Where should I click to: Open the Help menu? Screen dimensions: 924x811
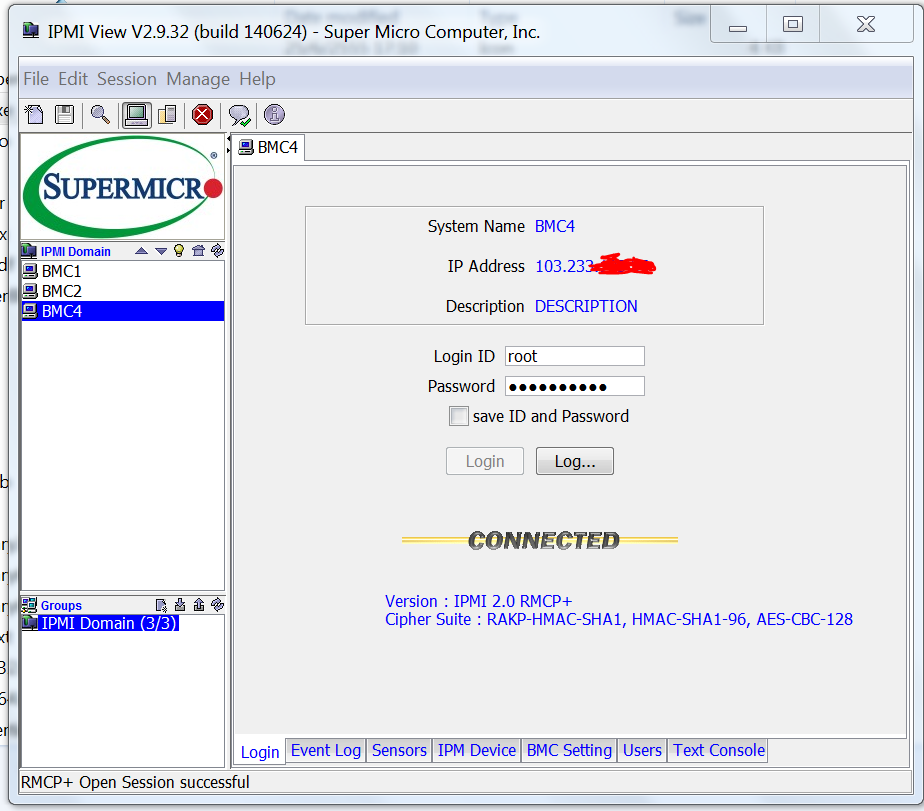click(258, 79)
